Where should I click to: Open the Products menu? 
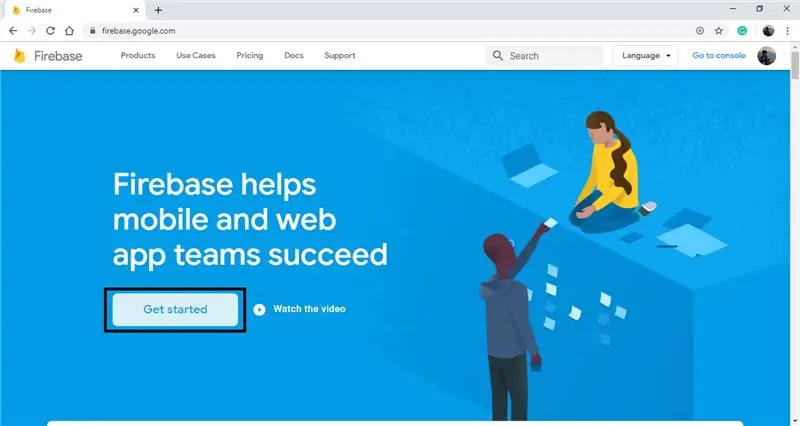coord(138,55)
